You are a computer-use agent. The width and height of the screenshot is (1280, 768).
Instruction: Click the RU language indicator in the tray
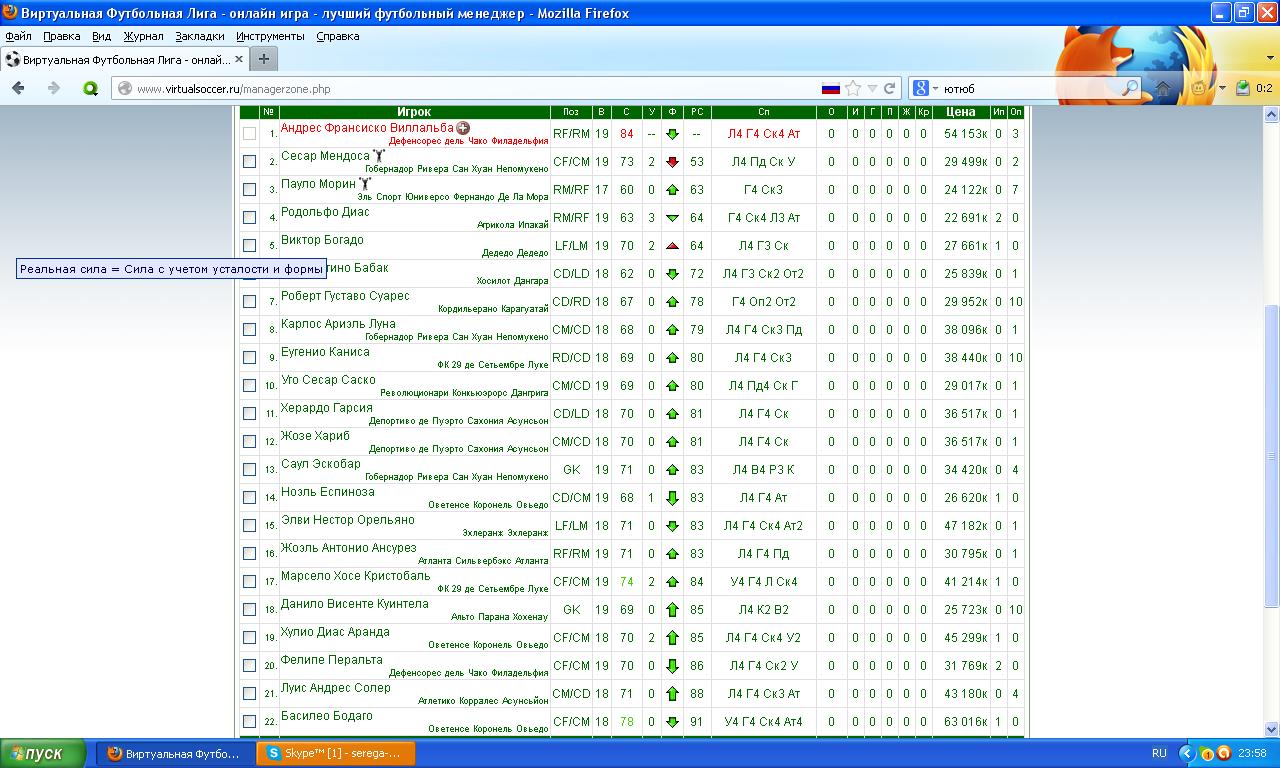[x=1159, y=753]
